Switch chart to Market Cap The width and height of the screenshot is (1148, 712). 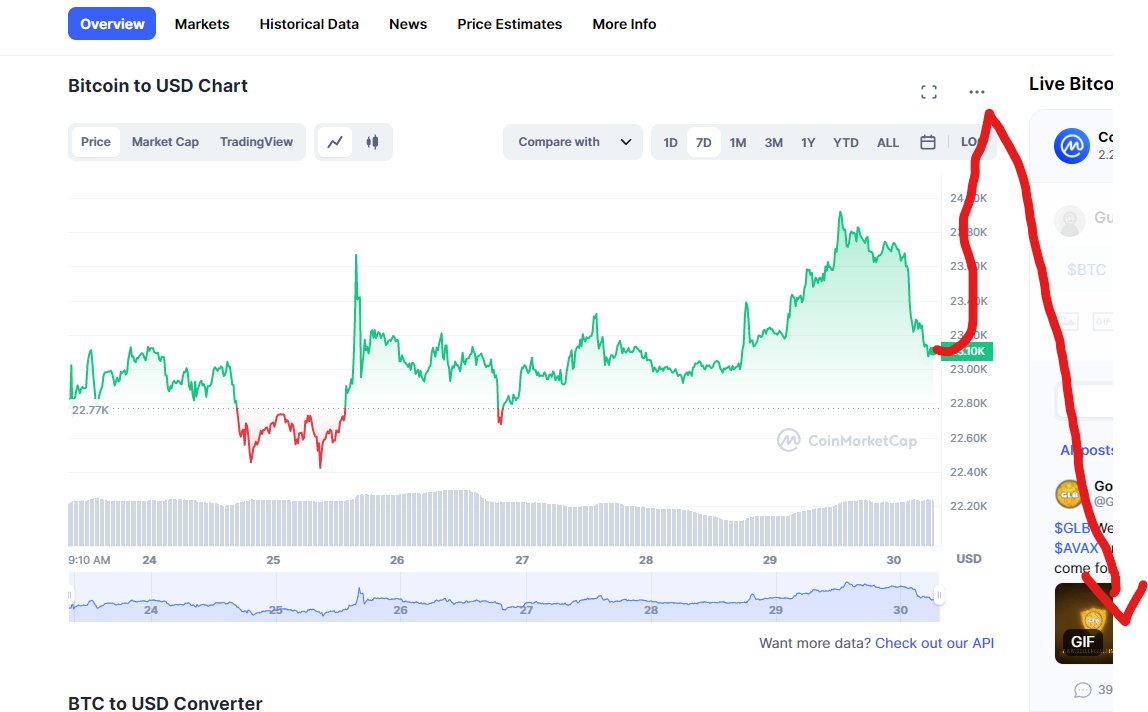(165, 142)
